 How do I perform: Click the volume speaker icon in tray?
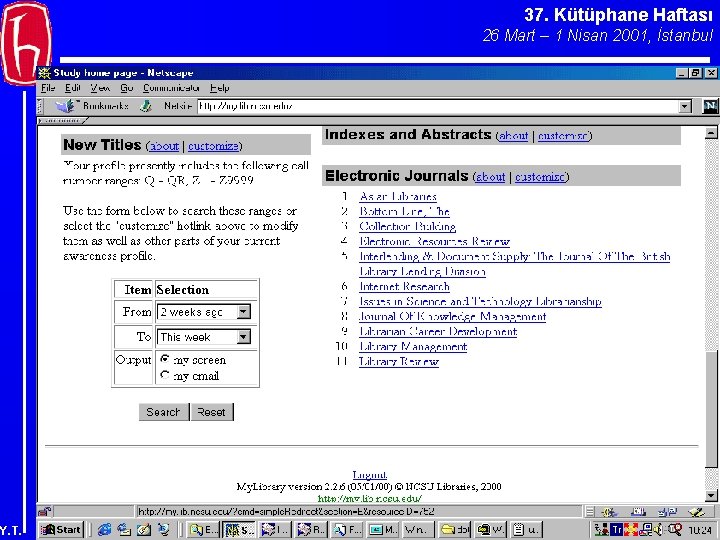(659, 529)
